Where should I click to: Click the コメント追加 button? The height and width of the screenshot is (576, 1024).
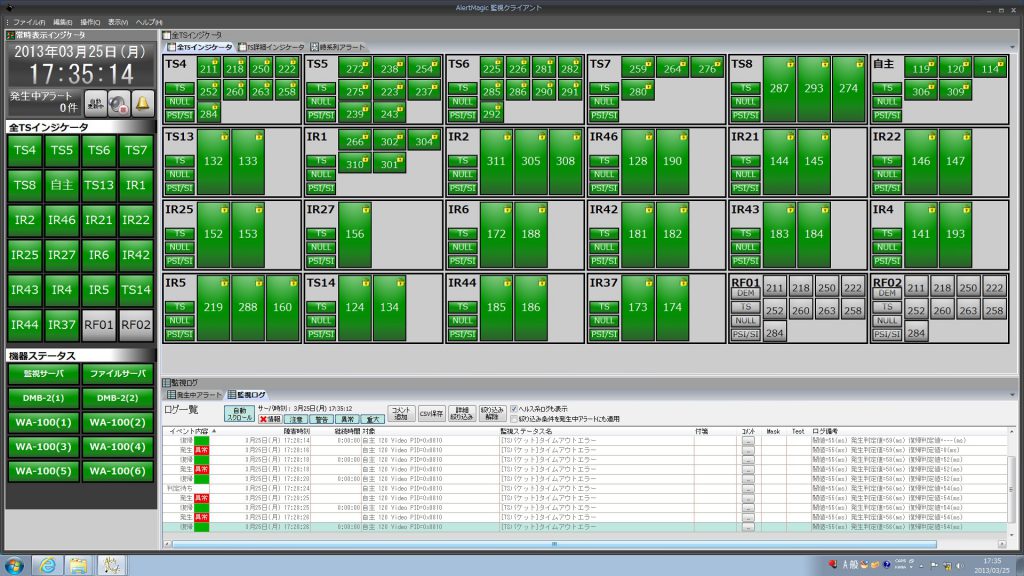(401, 413)
